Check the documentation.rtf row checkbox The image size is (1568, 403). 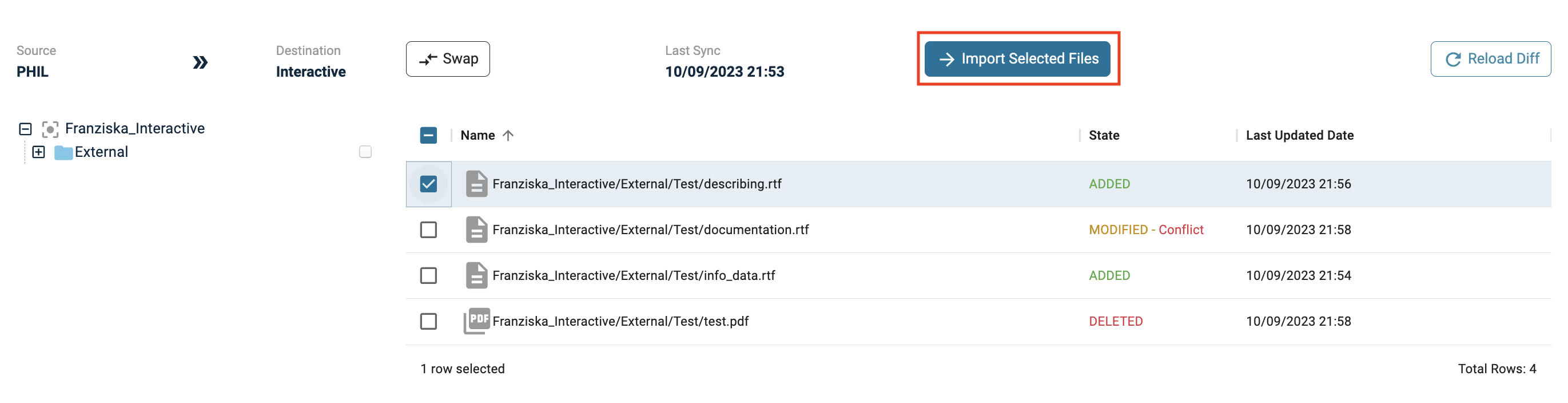[428, 230]
